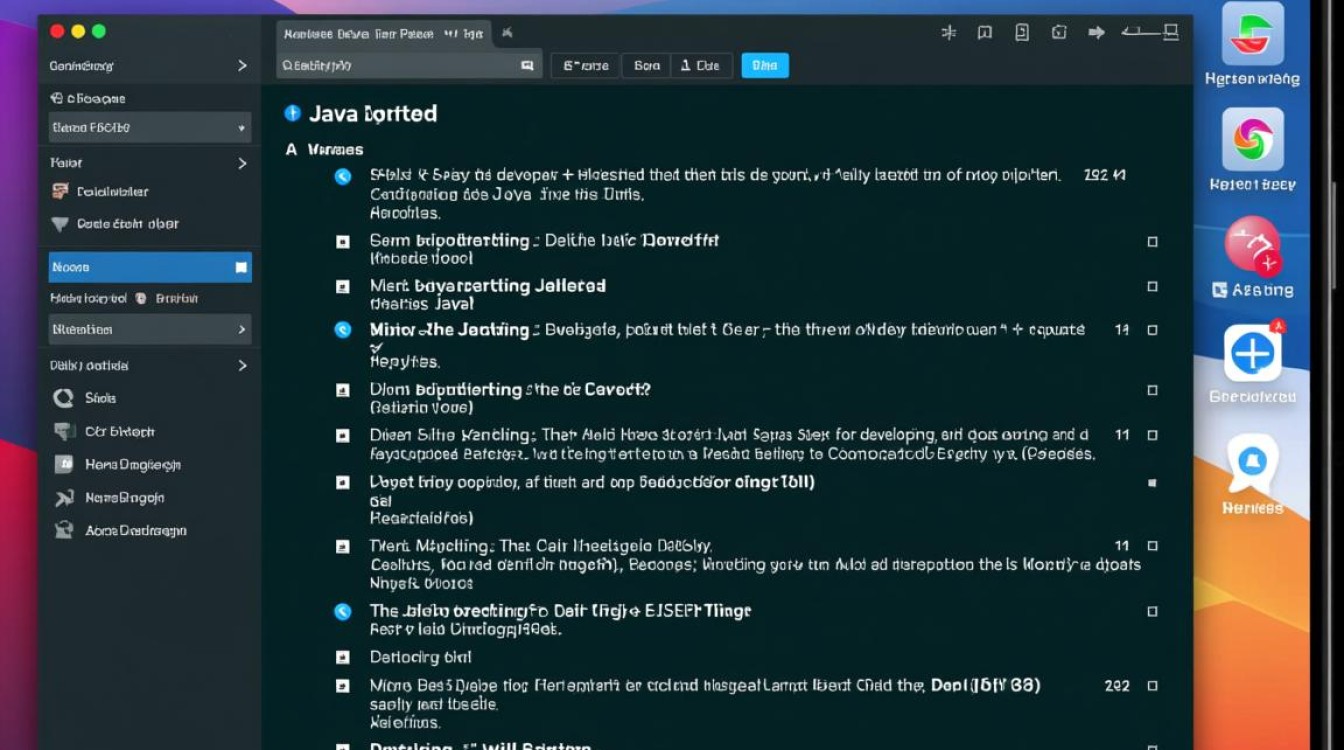
Task: Toggle the square in the highlighted blue sidebar row
Action: (x=240, y=268)
